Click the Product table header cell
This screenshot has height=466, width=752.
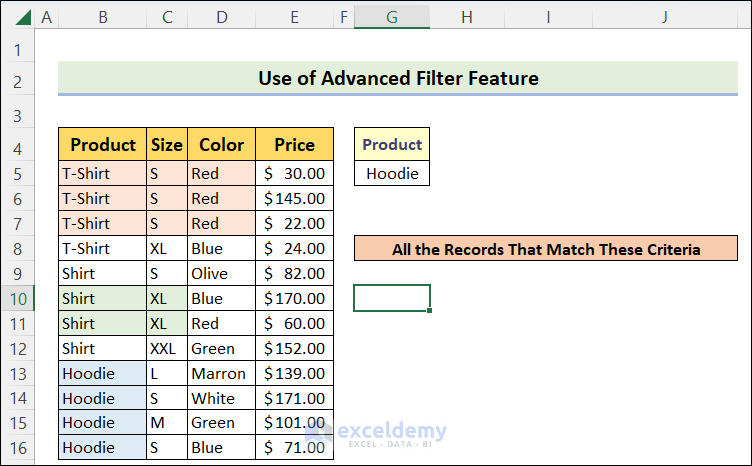pyautogui.click(x=102, y=145)
